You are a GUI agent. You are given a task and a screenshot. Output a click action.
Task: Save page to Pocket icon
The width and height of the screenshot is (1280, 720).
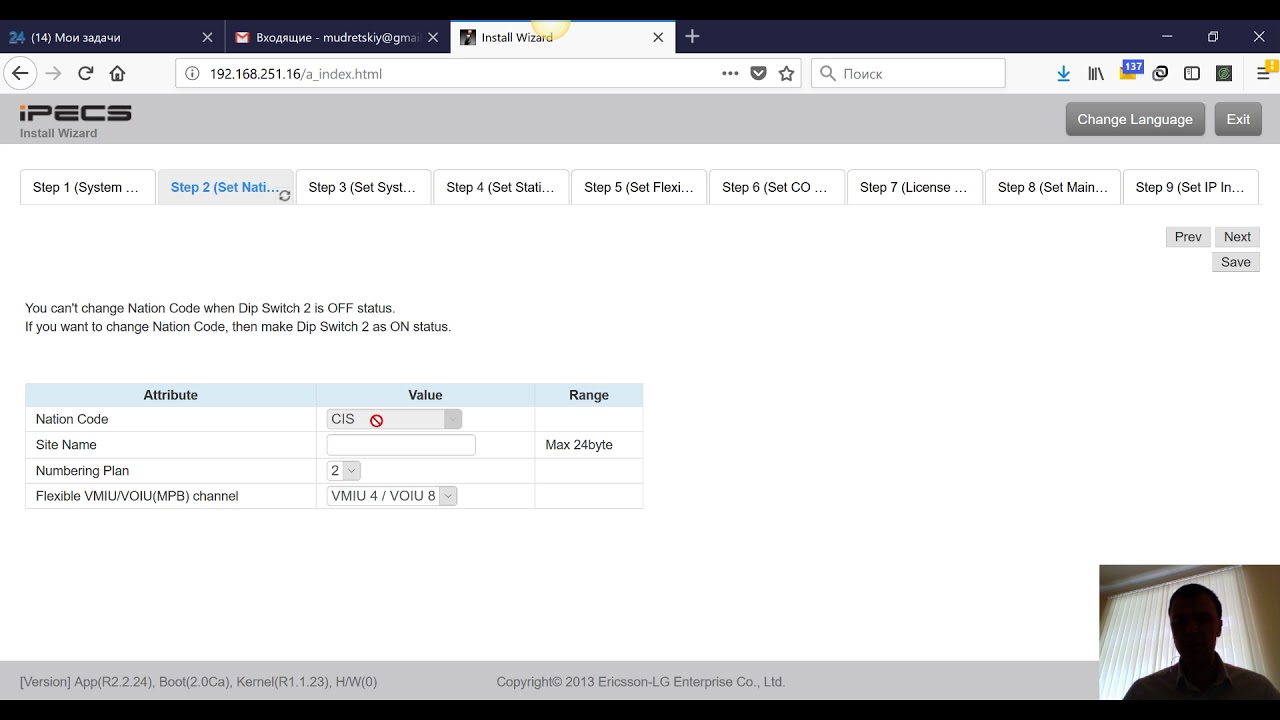pos(759,73)
